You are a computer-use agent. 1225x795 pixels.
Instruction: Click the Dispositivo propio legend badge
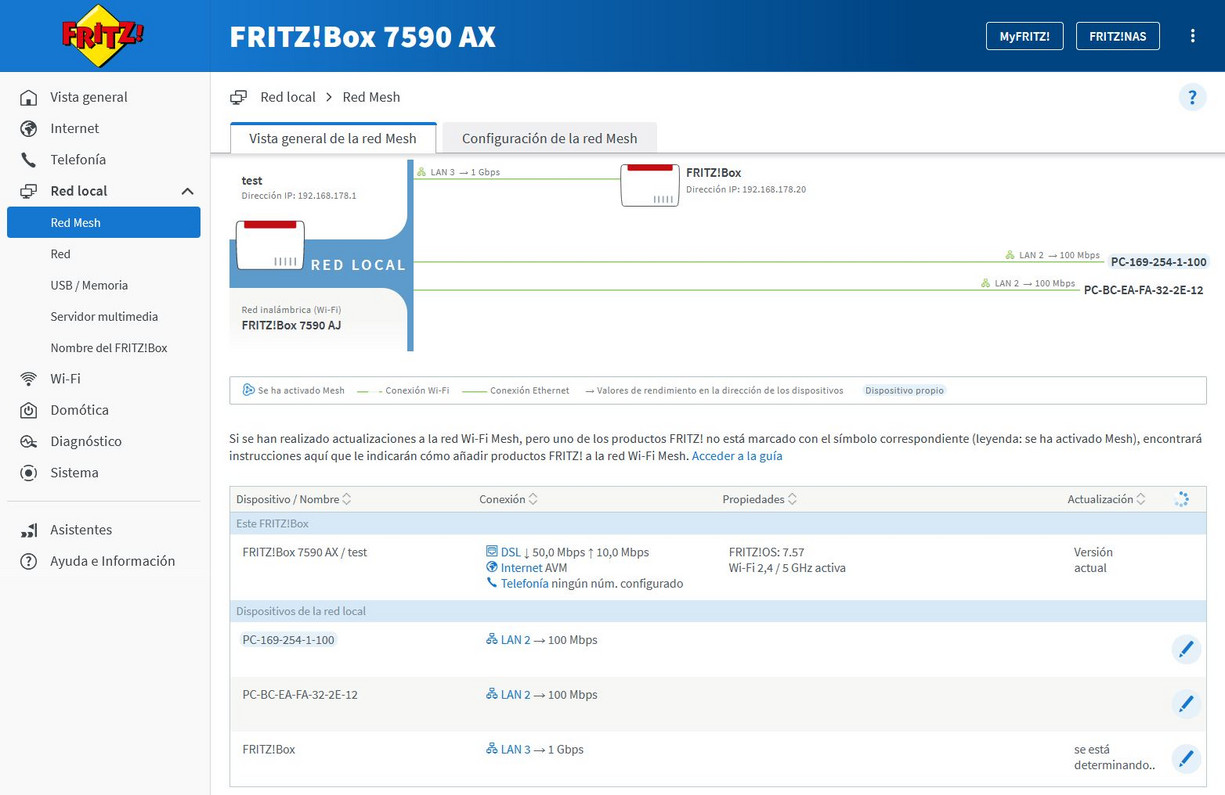[905, 390]
